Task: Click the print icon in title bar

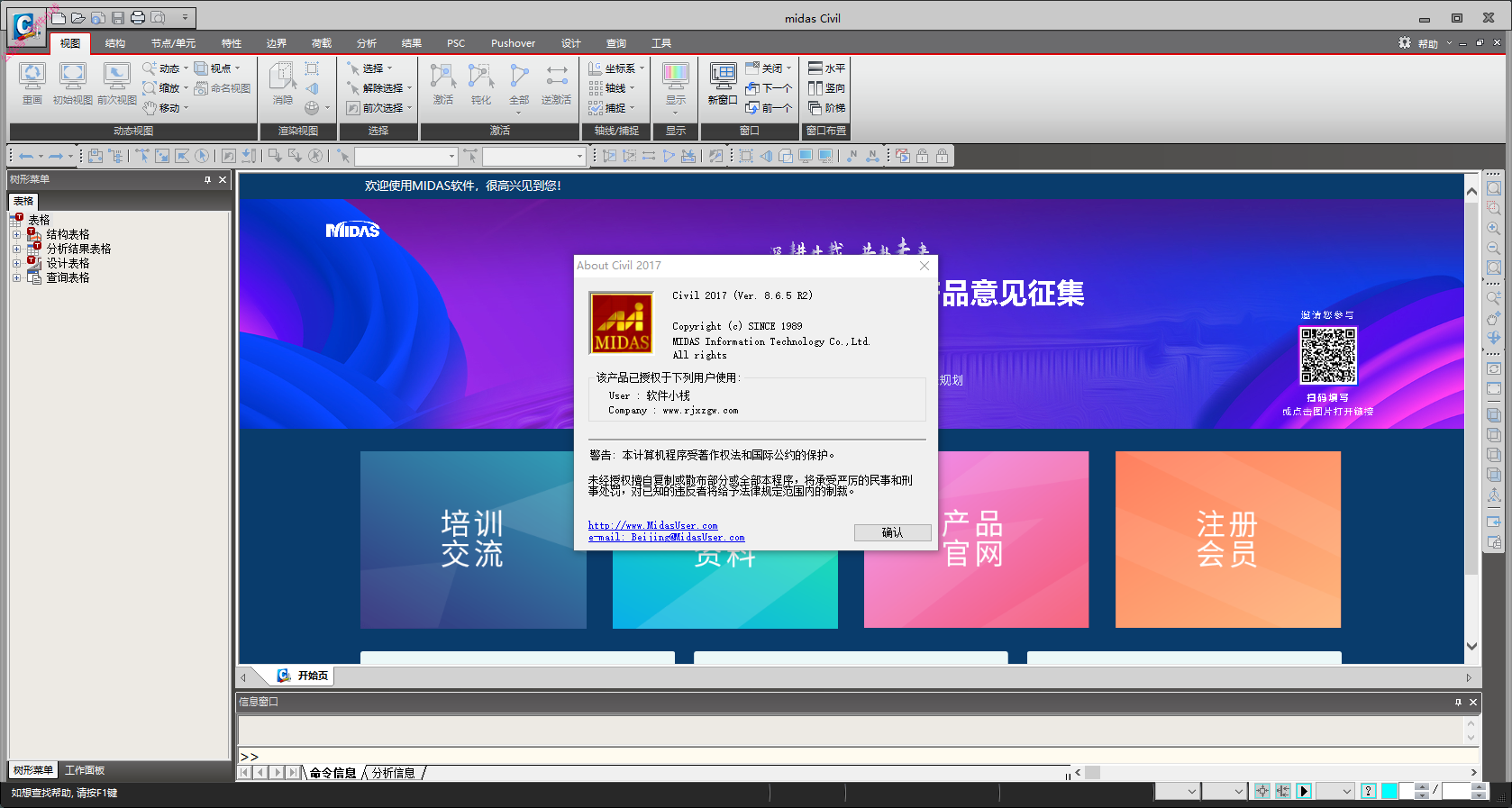Action: [138, 17]
